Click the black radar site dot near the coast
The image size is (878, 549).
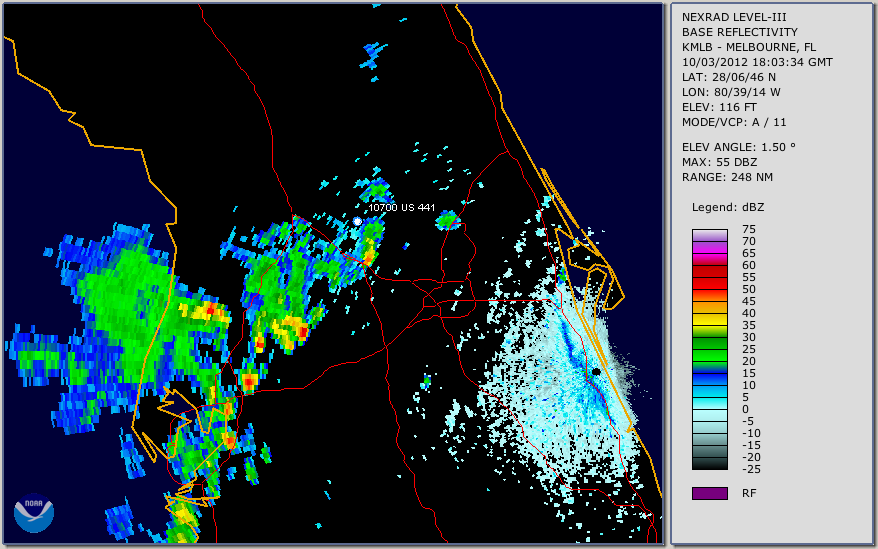click(596, 372)
